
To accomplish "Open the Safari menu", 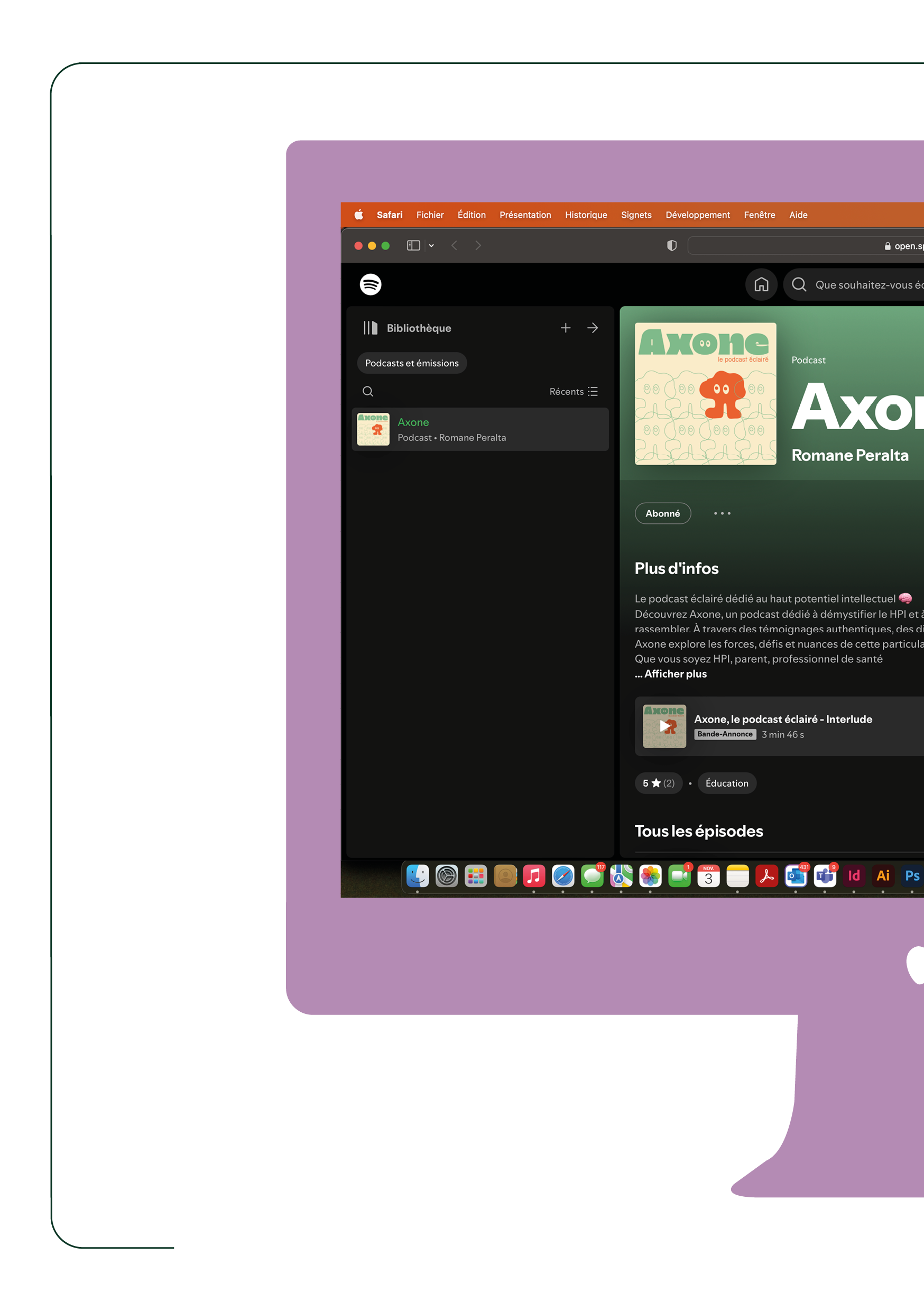I will click(390, 215).
